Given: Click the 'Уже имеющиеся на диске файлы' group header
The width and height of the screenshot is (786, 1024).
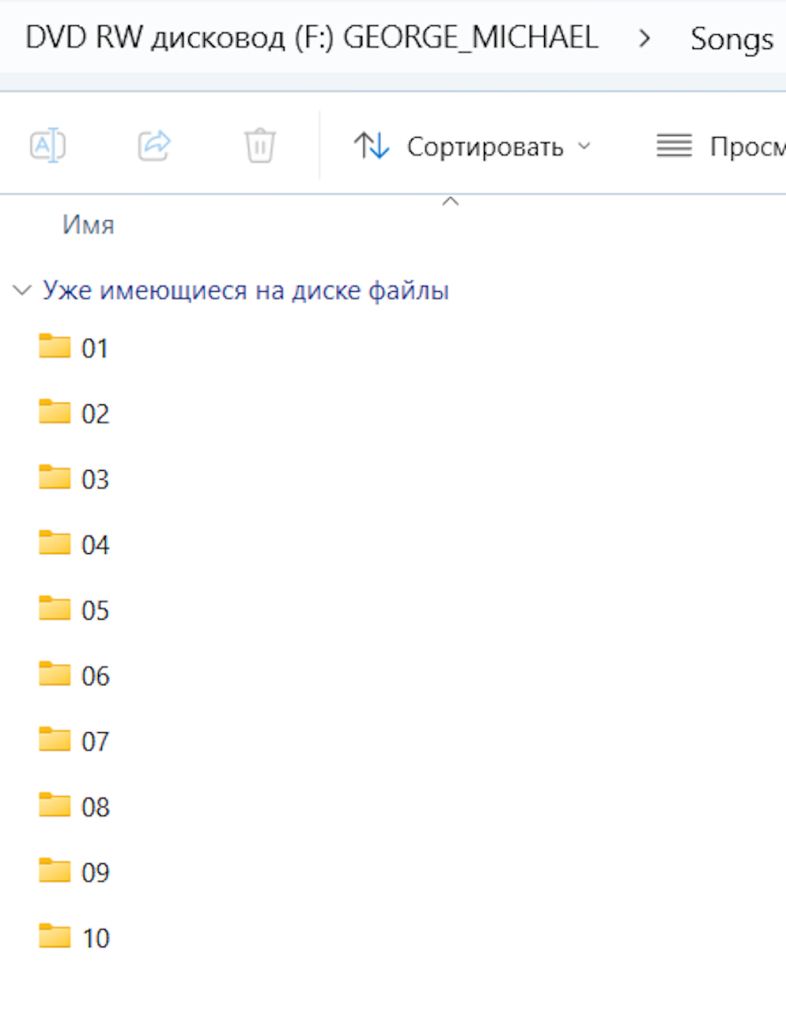Looking at the screenshot, I should pyautogui.click(x=245, y=291).
